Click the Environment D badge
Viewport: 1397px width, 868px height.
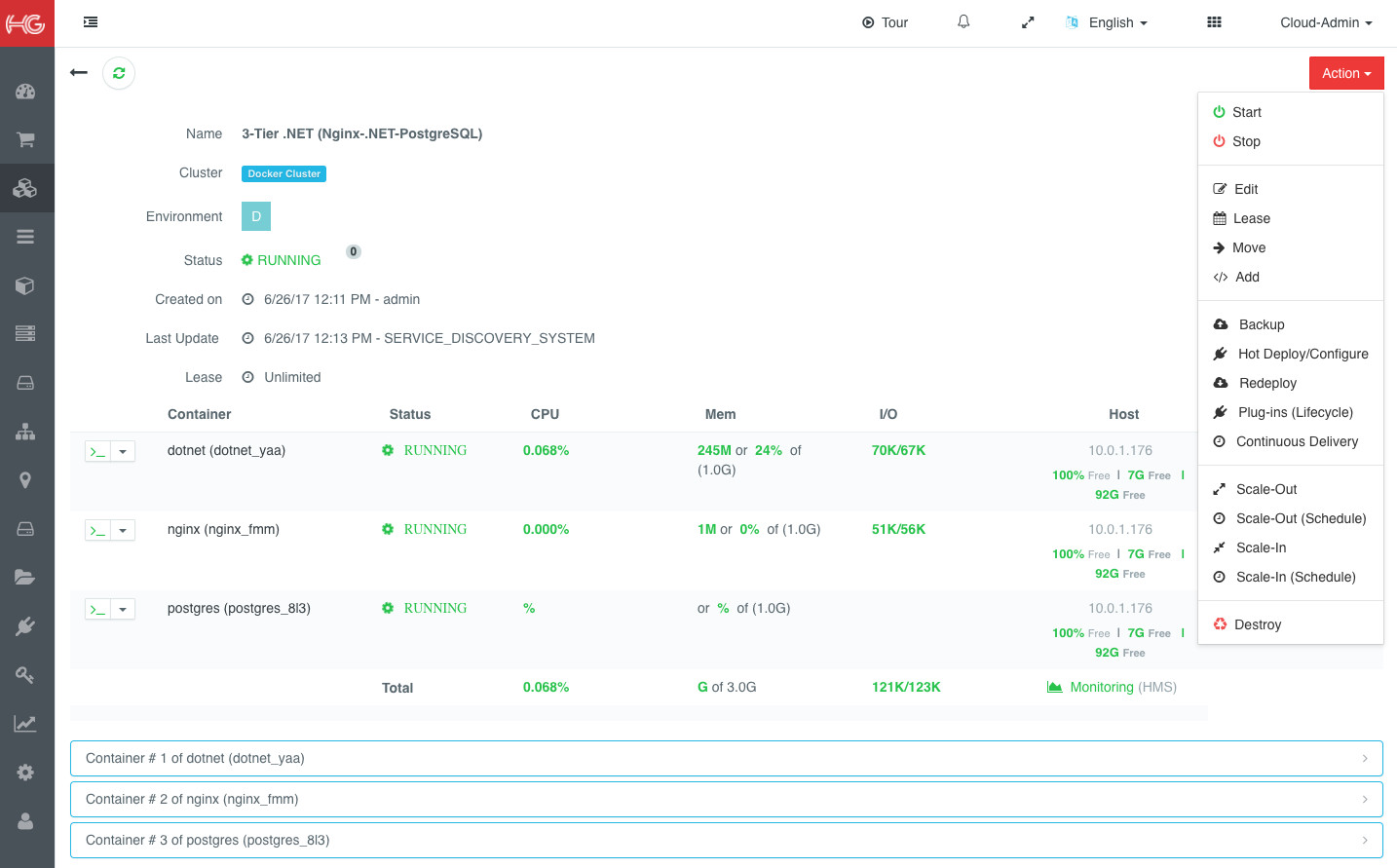pyautogui.click(x=256, y=216)
